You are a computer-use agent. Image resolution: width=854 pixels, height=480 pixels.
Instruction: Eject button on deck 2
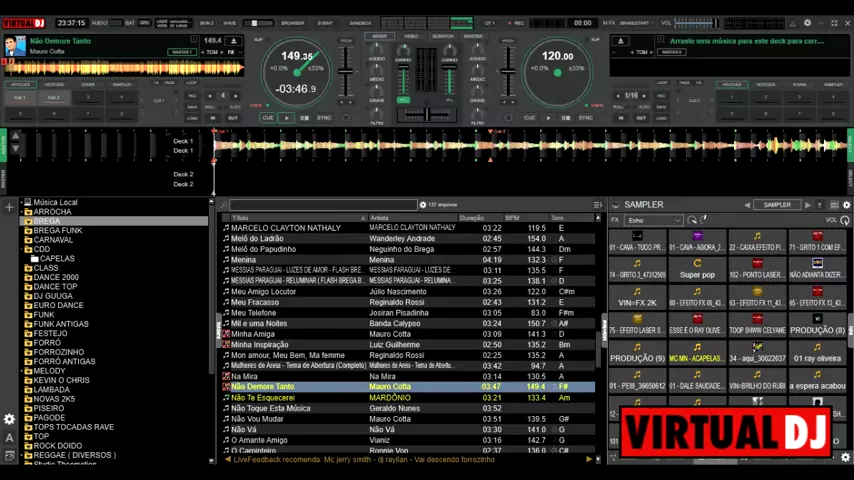click(x=620, y=41)
